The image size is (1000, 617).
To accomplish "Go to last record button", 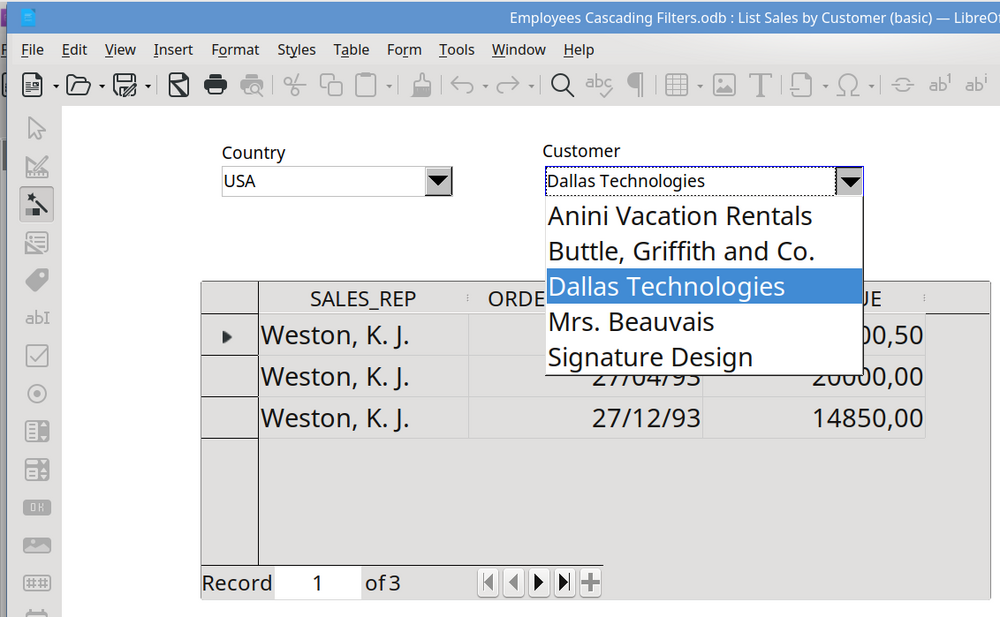I will 564,582.
